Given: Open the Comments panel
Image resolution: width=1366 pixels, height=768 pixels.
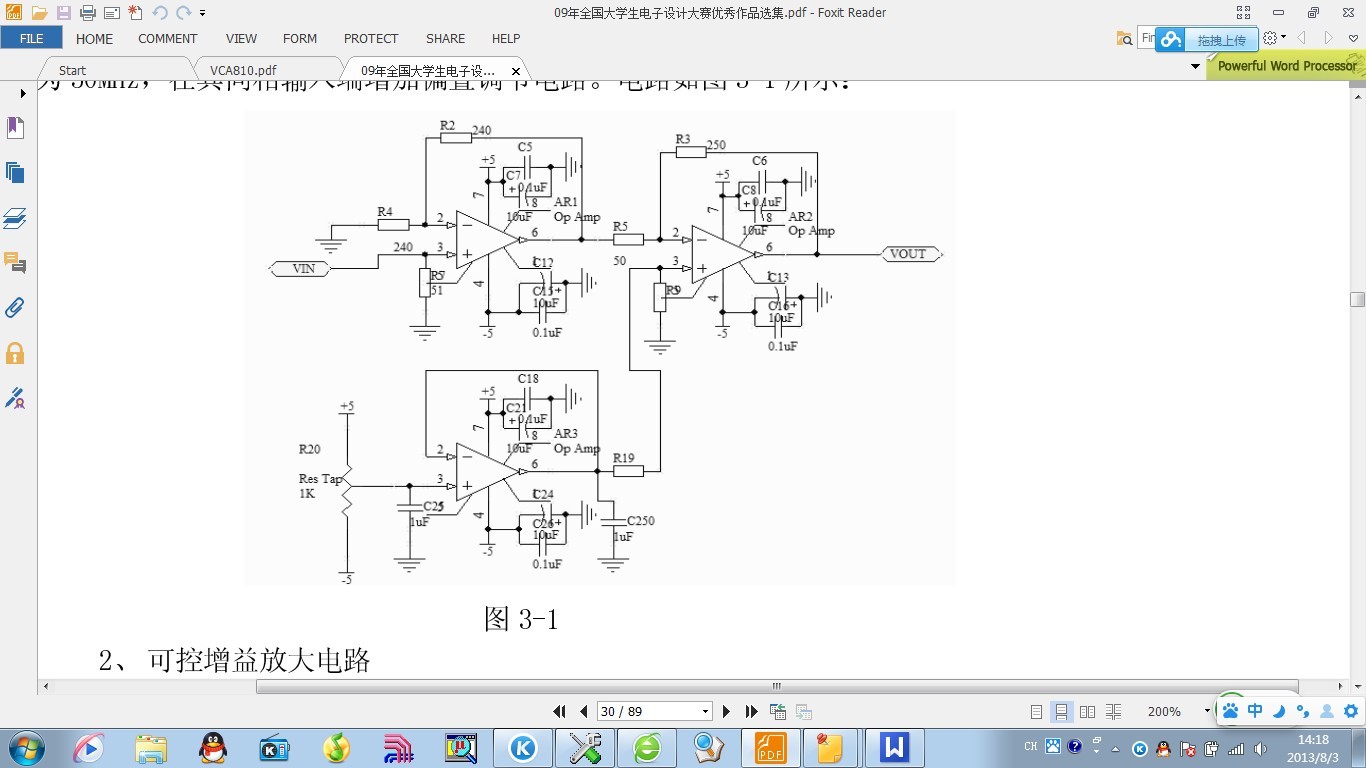Looking at the screenshot, I should [15, 263].
